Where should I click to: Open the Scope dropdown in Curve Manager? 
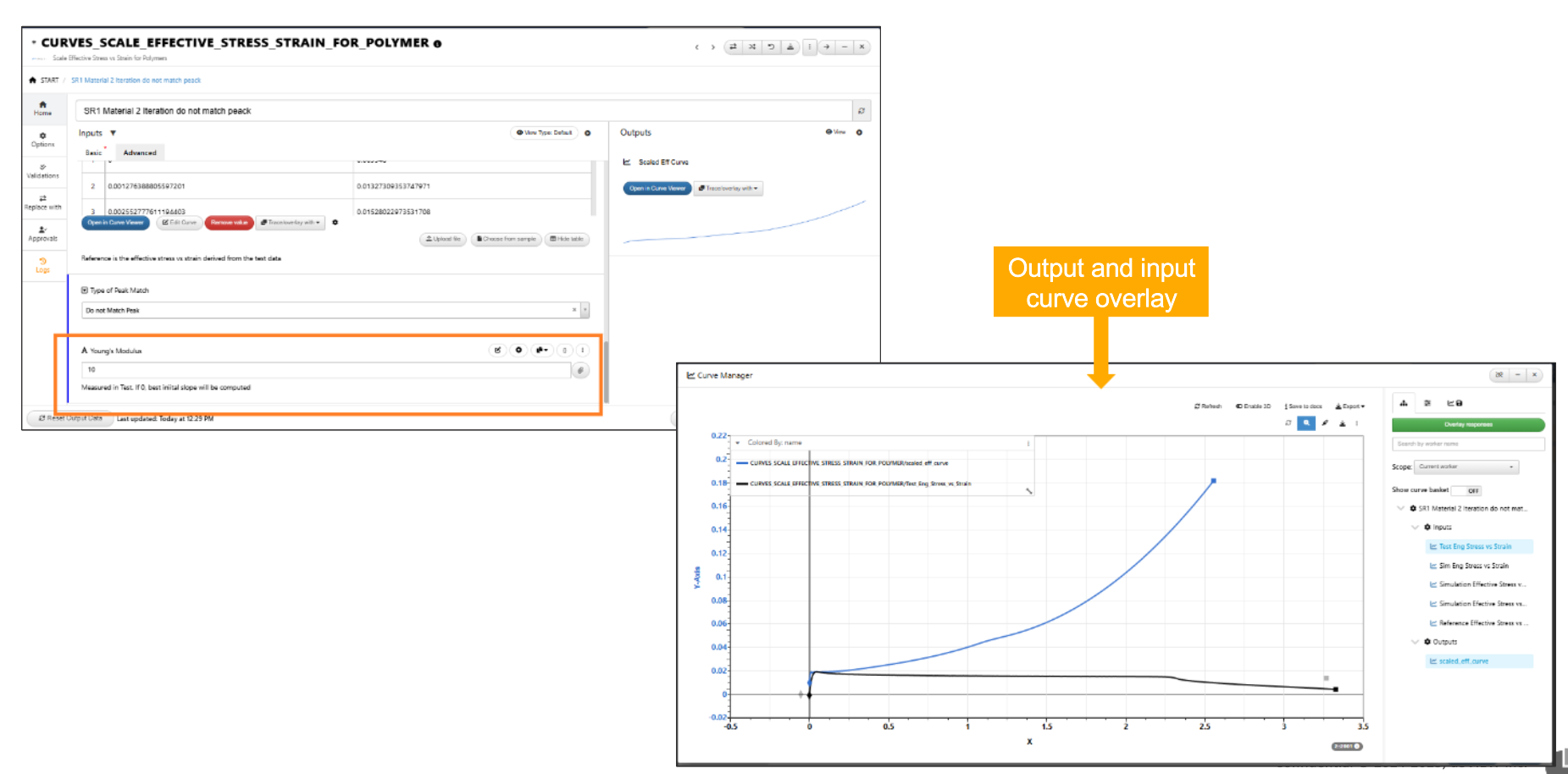pos(1466,467)
